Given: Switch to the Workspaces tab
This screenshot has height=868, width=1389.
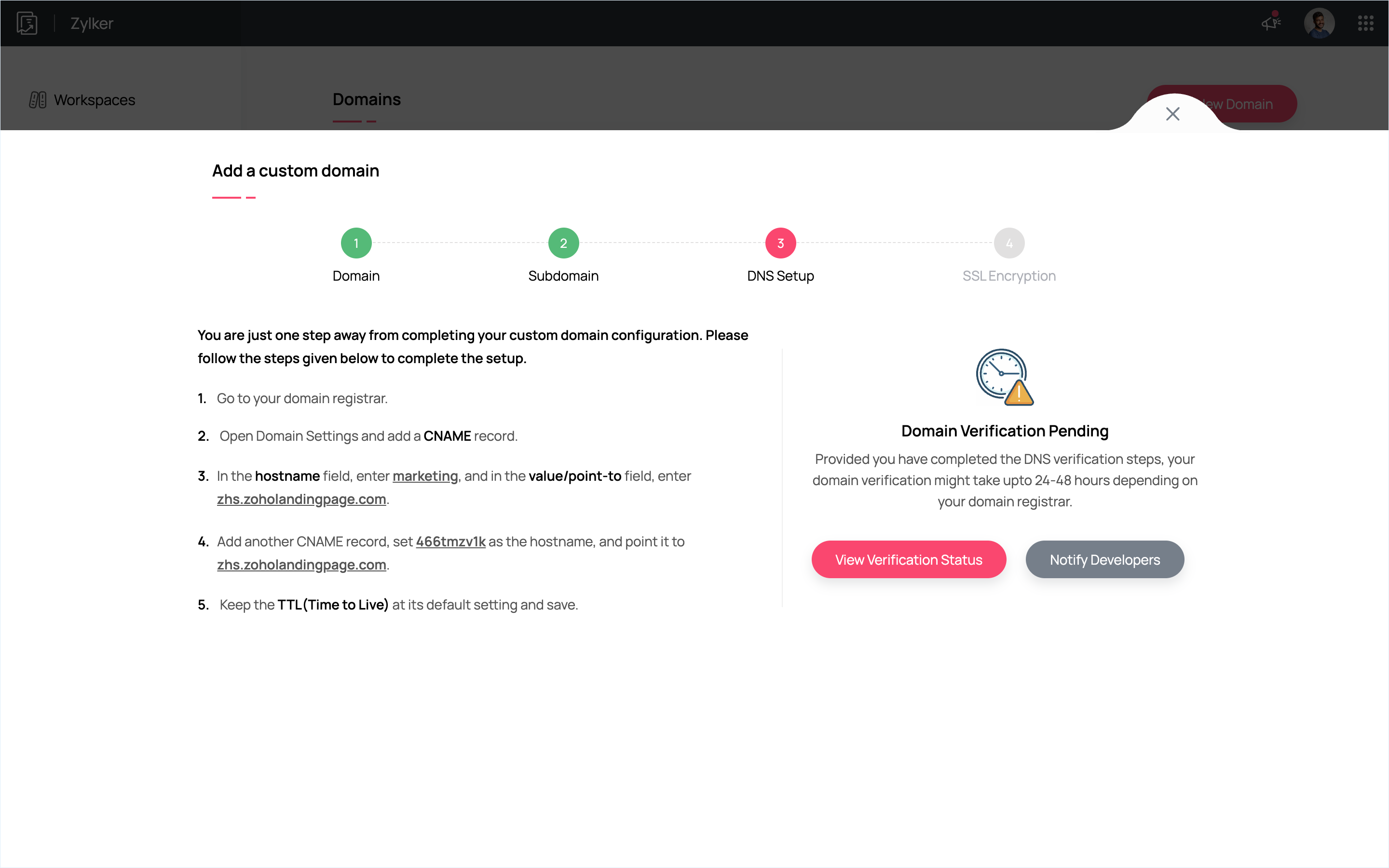Looking at the screenshot, I should click(x=94, y=100).
